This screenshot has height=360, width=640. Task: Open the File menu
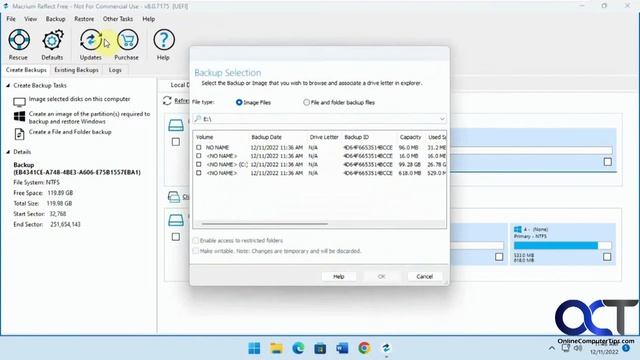pos(11,19)
